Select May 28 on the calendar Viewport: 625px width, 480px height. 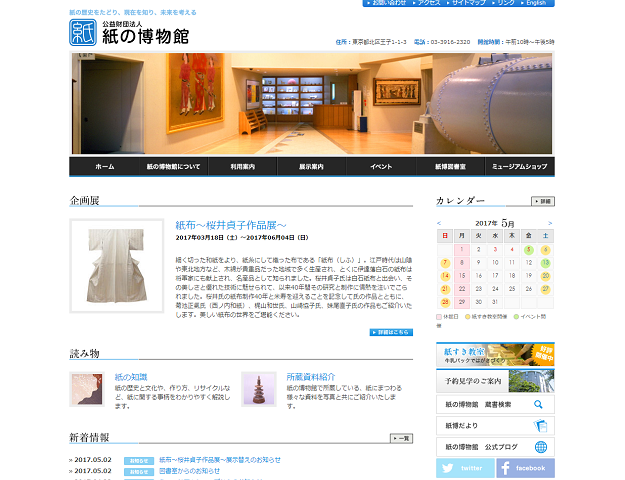pyautogui.click(x=445, y=302)
